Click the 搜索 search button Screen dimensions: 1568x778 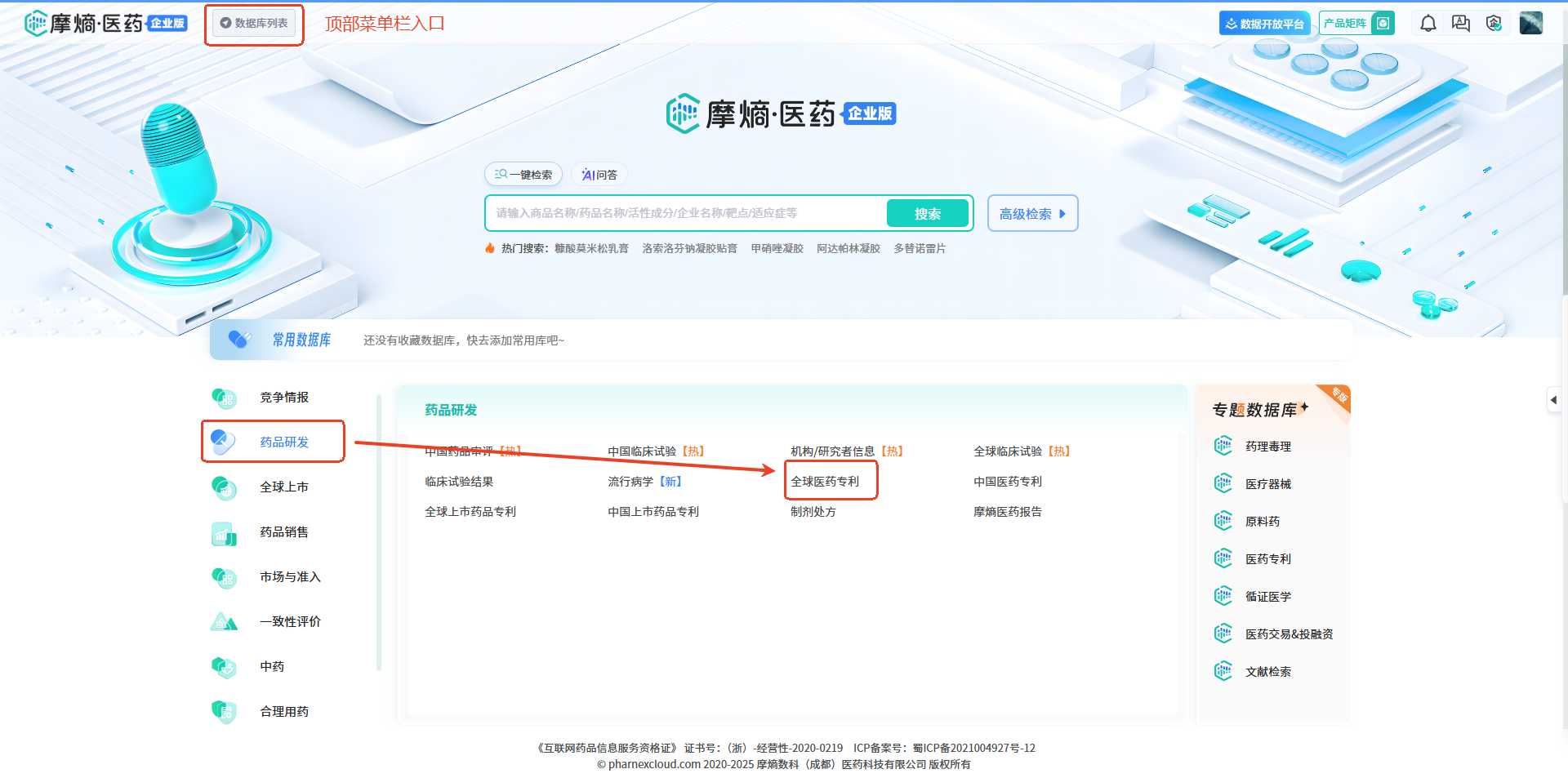927,214
